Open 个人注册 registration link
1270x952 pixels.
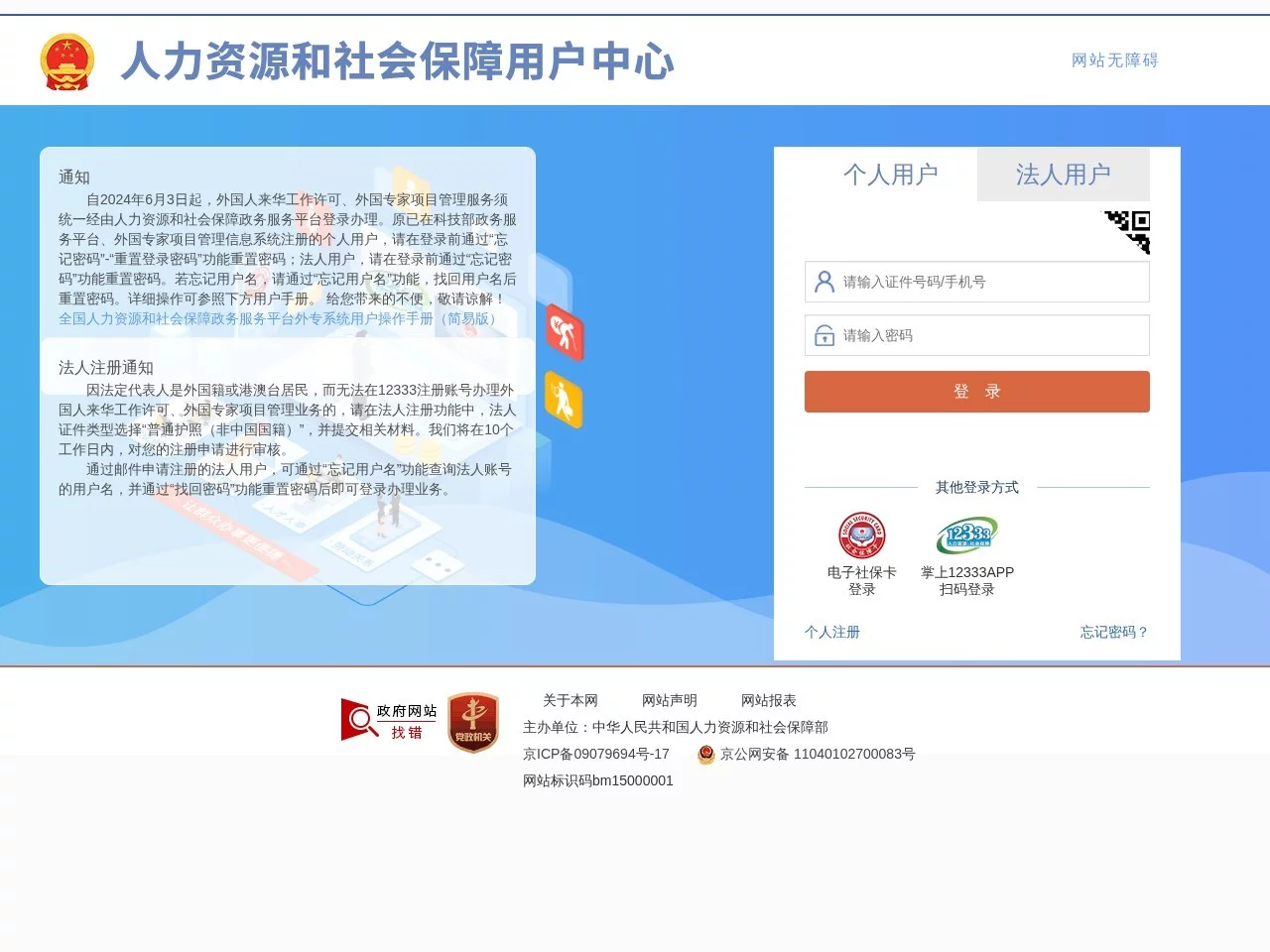click(x=832, y=633)
